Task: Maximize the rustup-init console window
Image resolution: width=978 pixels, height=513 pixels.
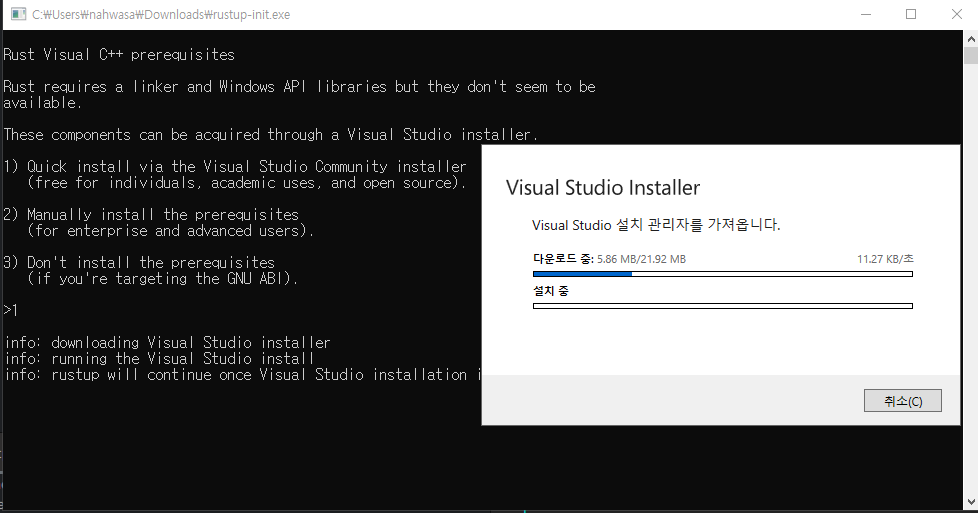Action: click(x=911, y=14)
